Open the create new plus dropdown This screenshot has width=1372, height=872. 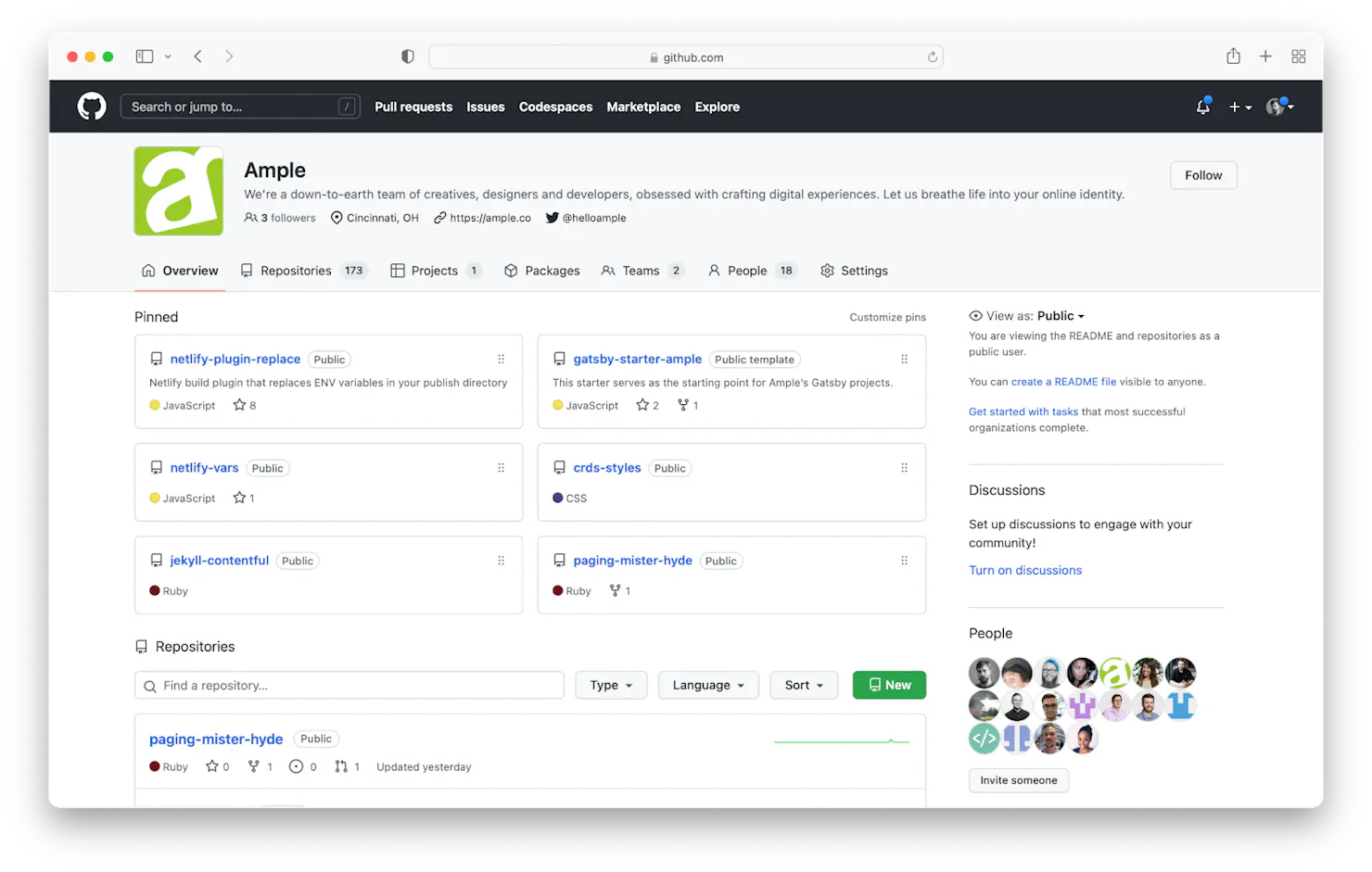tap(1240, 107)
